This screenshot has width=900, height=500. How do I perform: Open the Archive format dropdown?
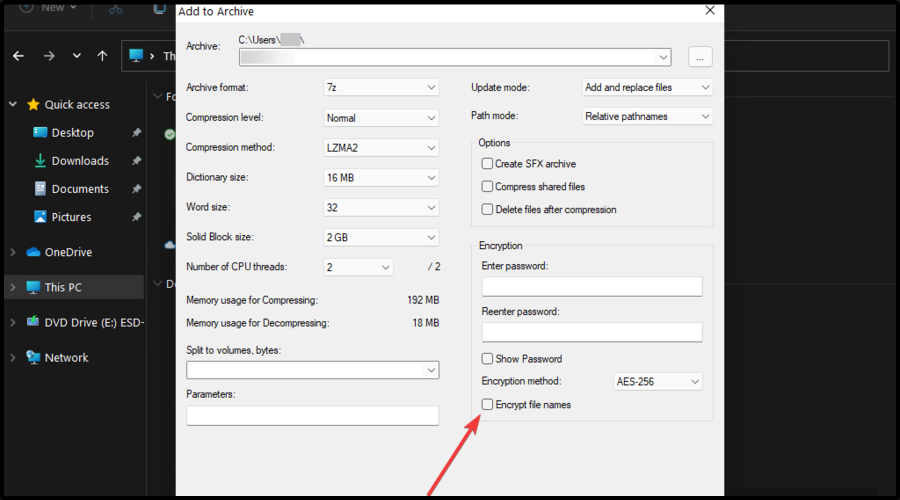pyautogui.click(x=381, y=88)
